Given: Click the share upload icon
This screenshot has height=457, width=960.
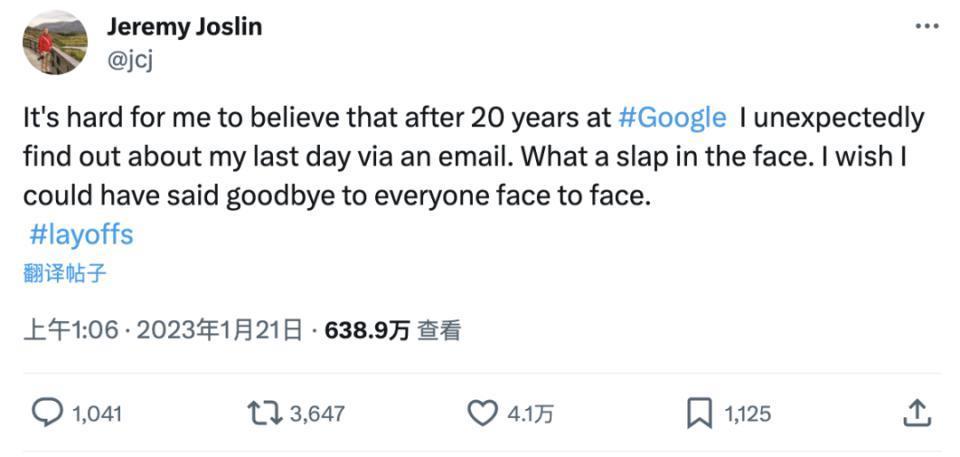Looking at the screenshot, I should tap(918, 413).
